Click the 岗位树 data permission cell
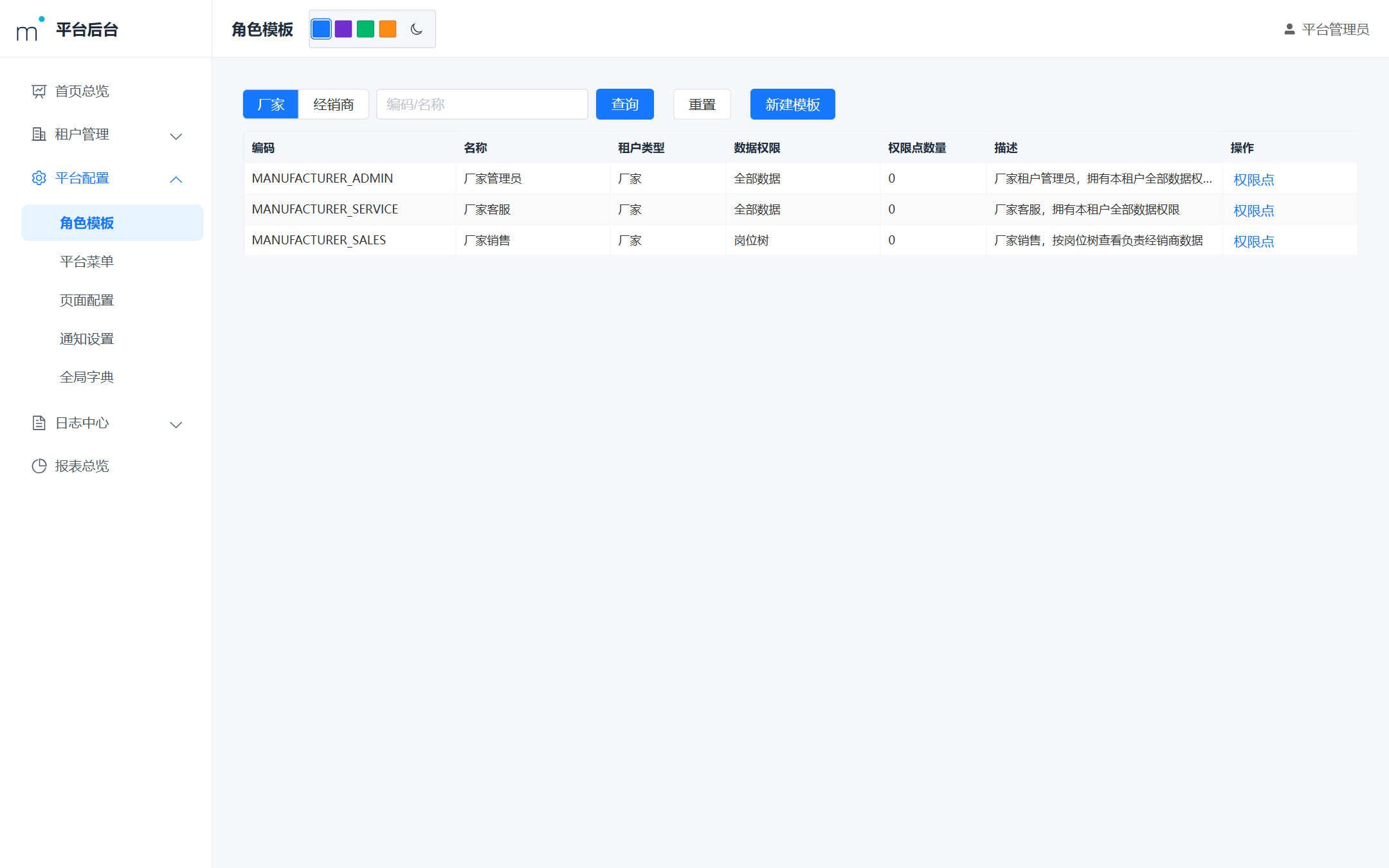1389x868 pixels. (x=803, y=240)
